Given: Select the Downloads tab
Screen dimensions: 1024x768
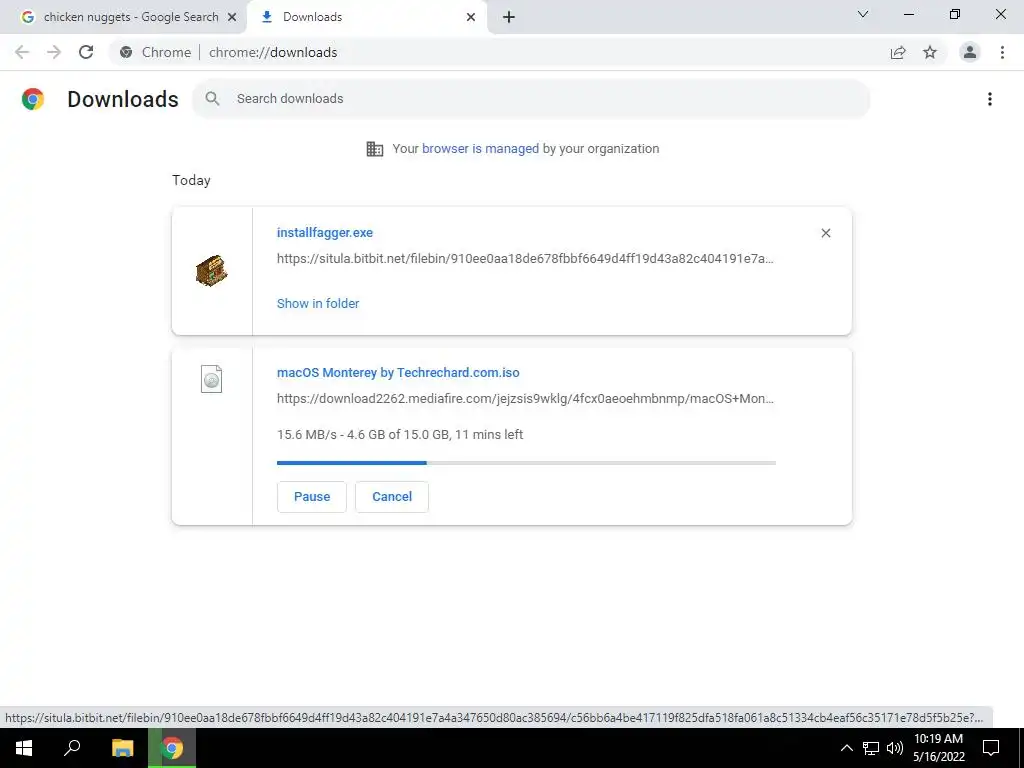Looking at the screenshot, I should click(367, 17).
